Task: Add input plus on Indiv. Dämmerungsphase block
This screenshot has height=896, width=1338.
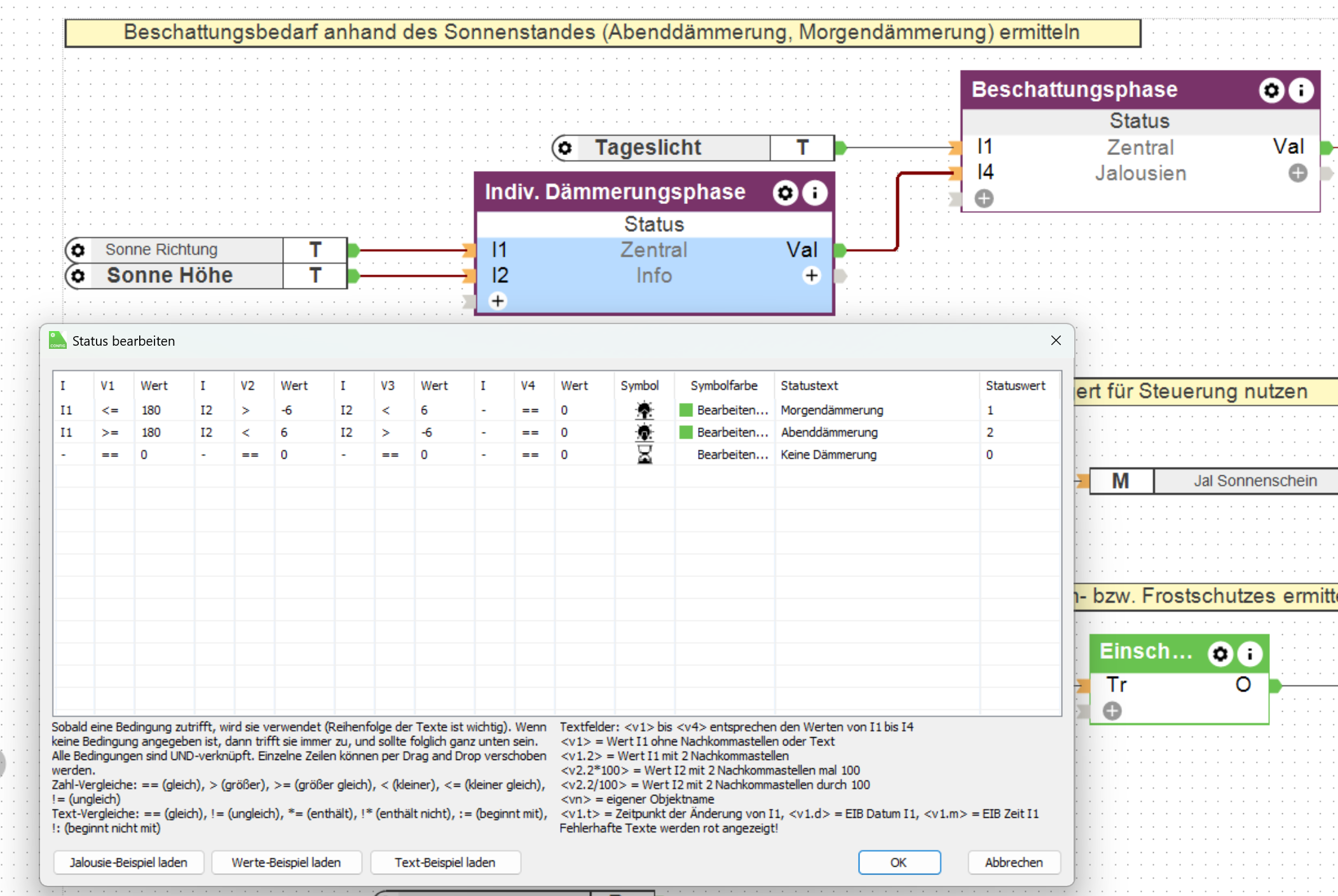Action: coord(498,301)
